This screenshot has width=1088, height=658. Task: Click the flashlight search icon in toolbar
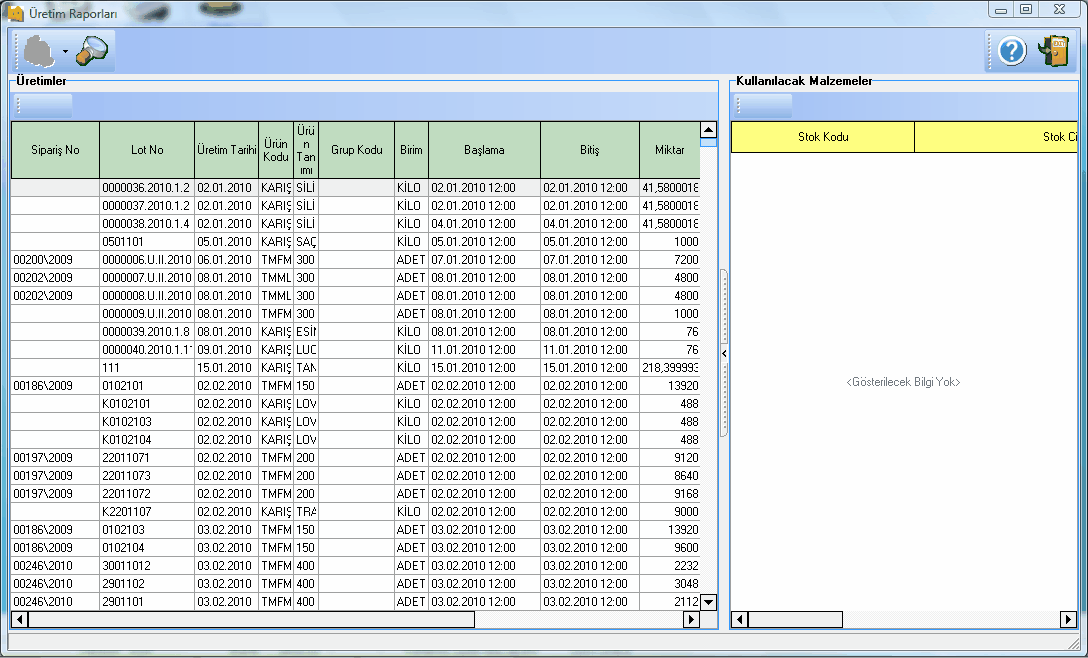(92, 51)
